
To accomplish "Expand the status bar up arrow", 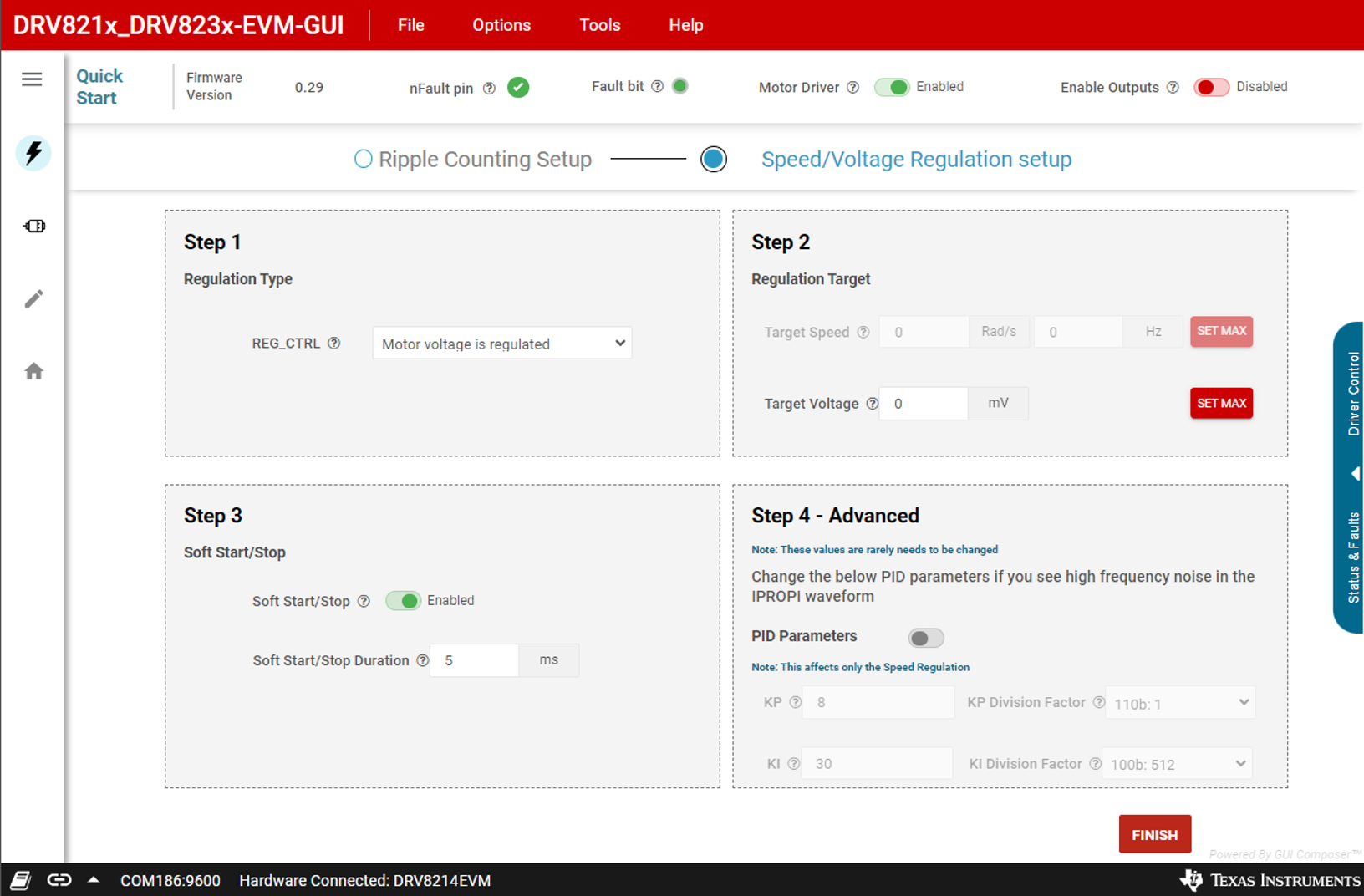I will tap(94, 880).
